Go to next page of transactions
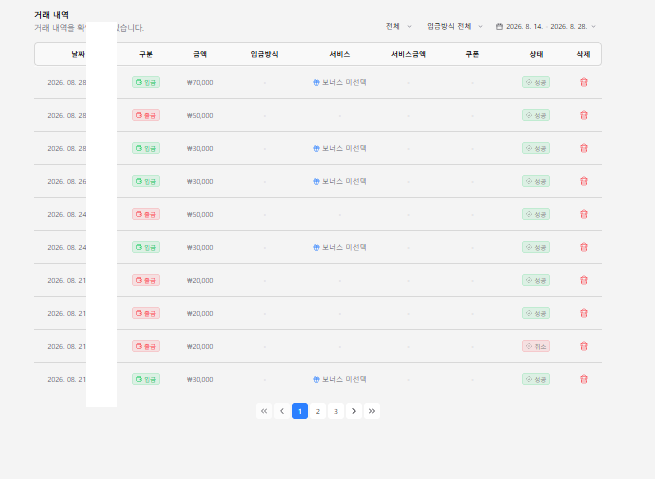The height and width of the screenshot is (479, 655). [x=354, y=411]
